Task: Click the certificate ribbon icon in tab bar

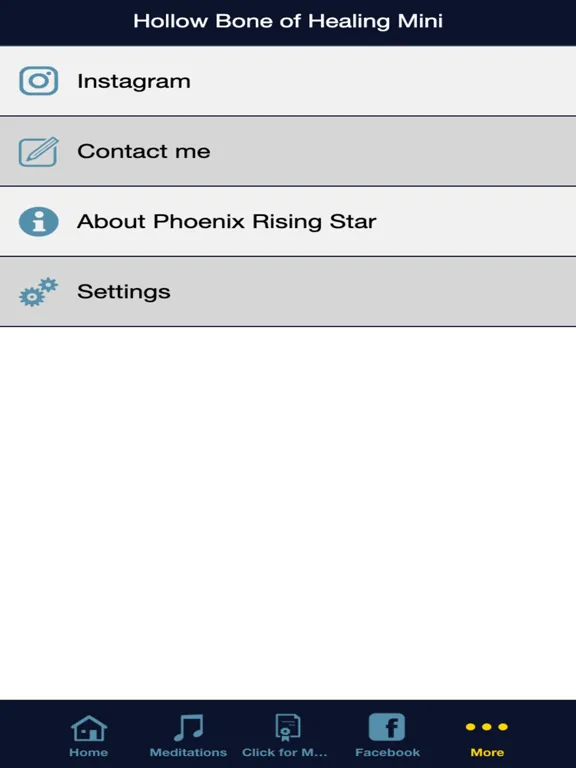Action: (x=288, y=727)
